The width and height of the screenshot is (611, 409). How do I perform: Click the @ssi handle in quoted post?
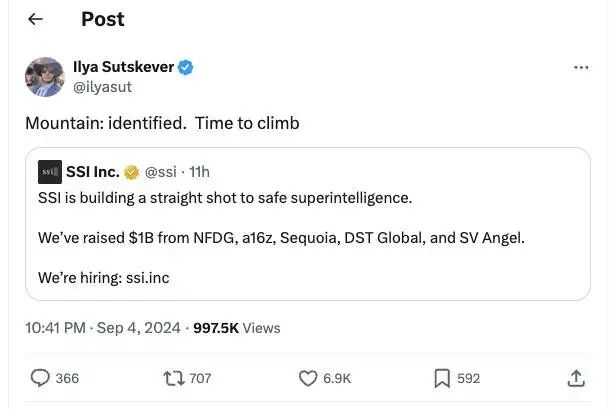point(162,171)
